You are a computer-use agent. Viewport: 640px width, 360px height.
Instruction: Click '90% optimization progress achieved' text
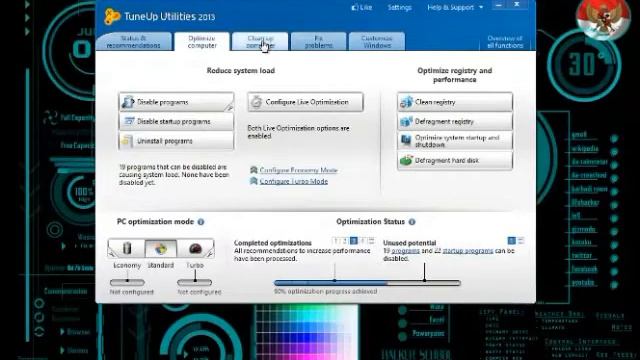pyautogui.click(x=325, y=292)
